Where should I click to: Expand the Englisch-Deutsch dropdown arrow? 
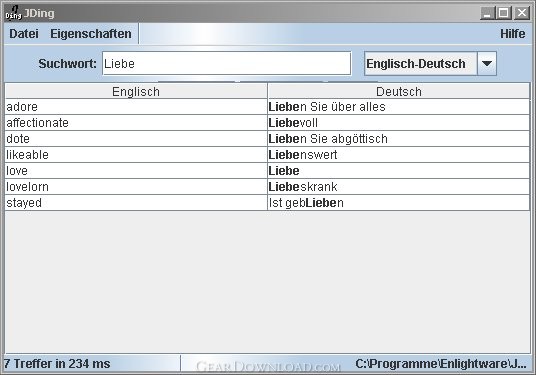point(487,64)
